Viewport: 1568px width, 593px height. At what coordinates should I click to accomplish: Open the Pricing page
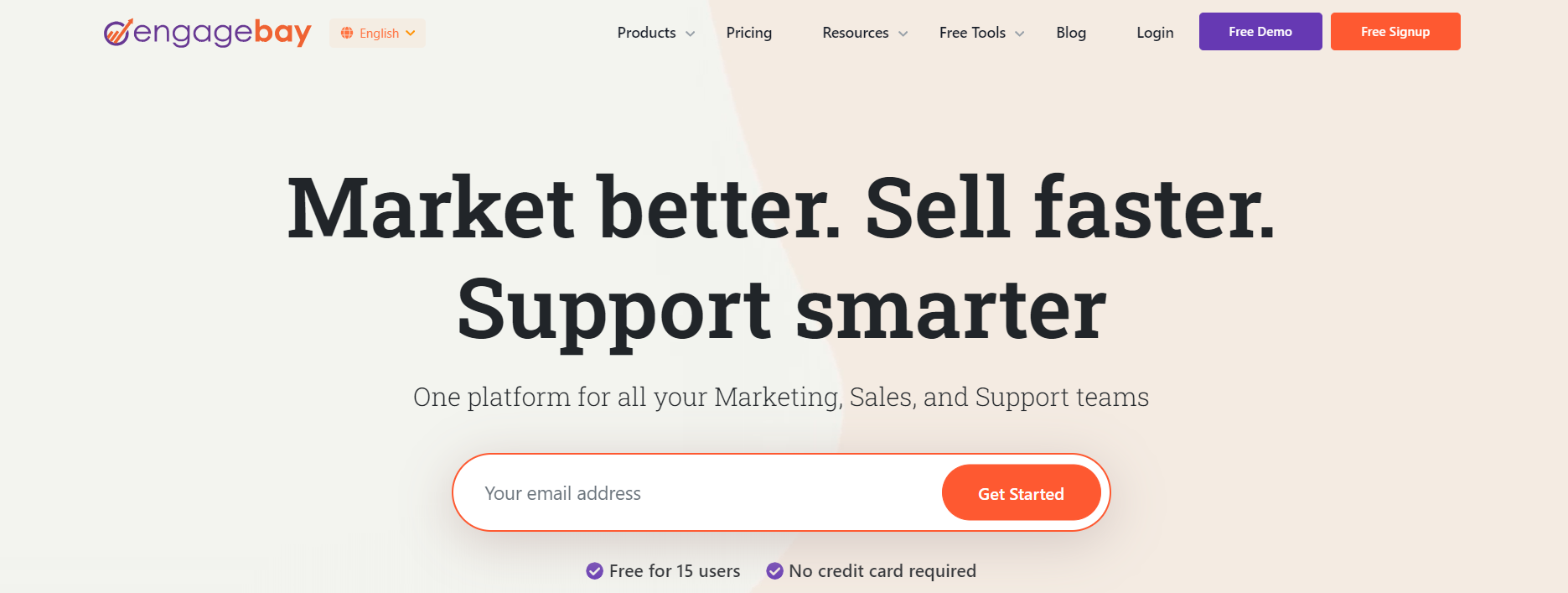coord(749,33)
